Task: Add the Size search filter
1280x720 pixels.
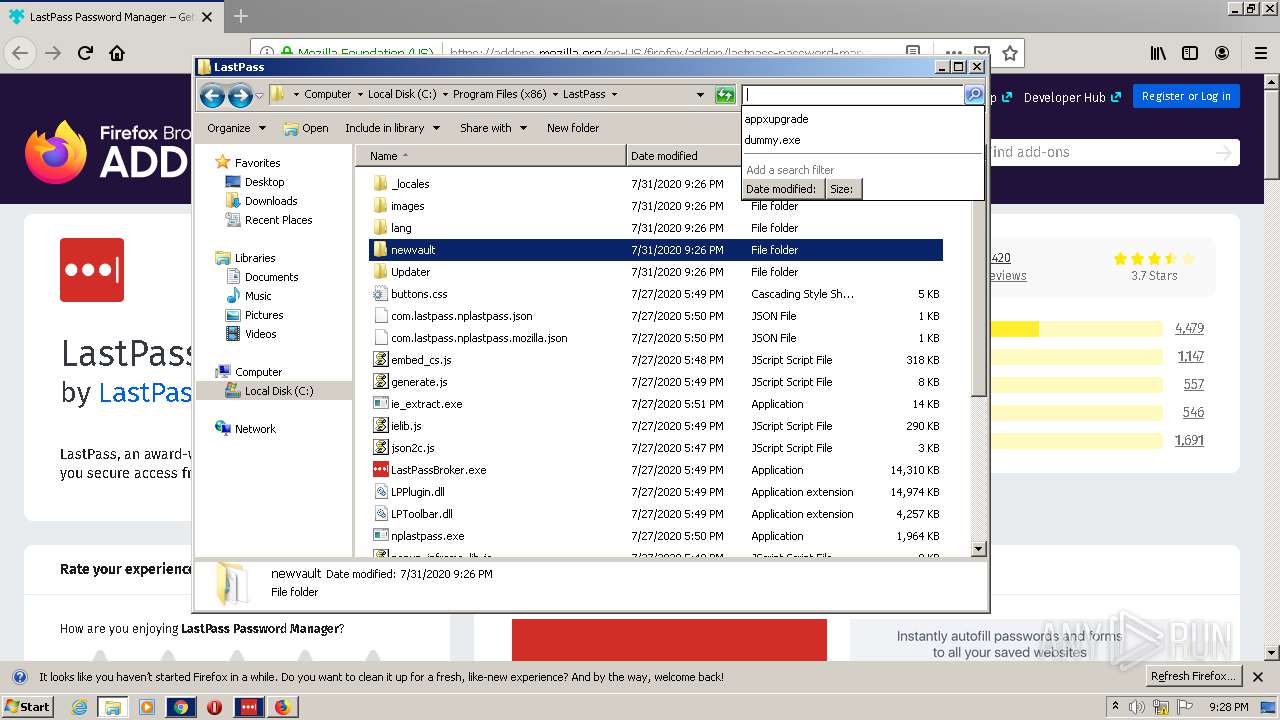Action: [843, 189]
